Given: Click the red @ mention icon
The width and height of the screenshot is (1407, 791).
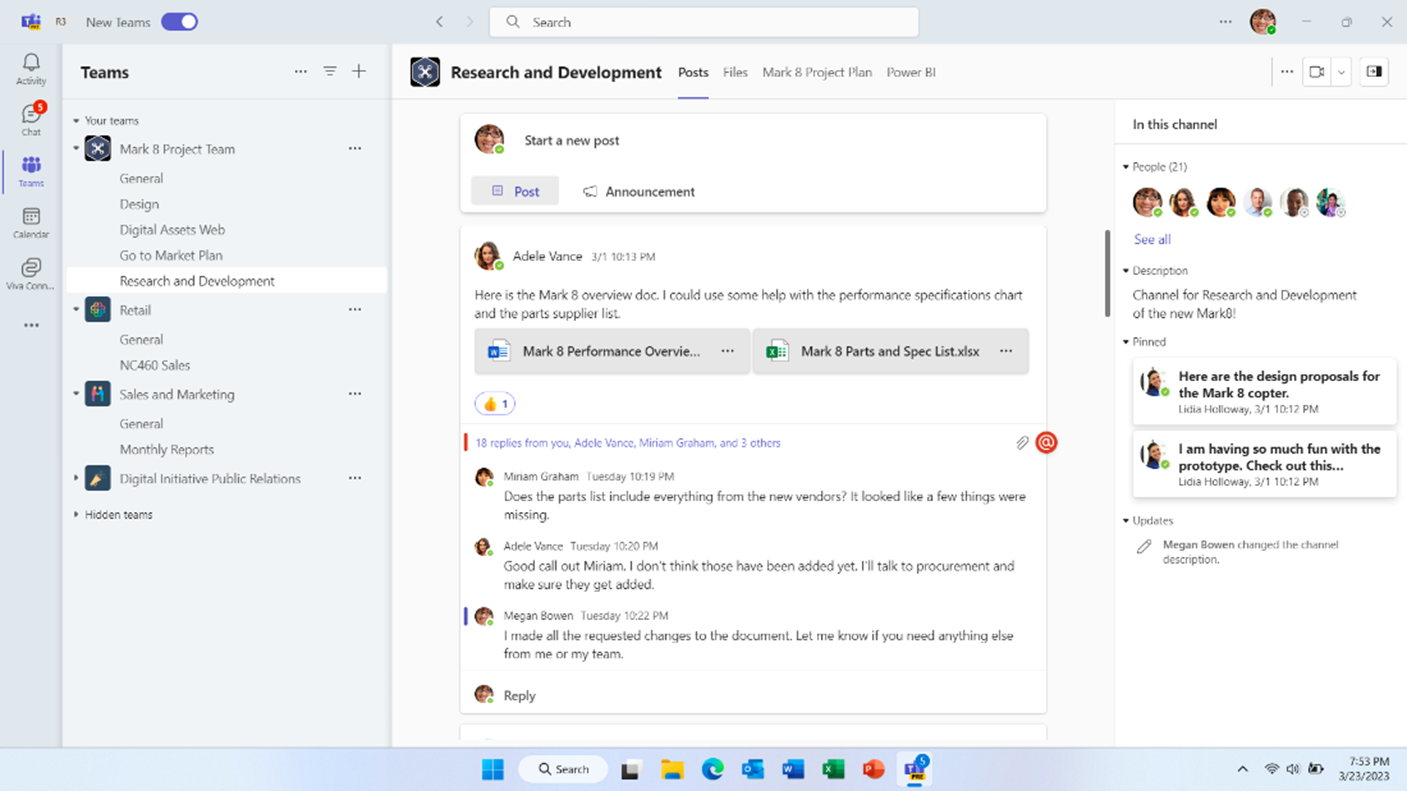Looking at the screenshot, I should pos(1046,442).
